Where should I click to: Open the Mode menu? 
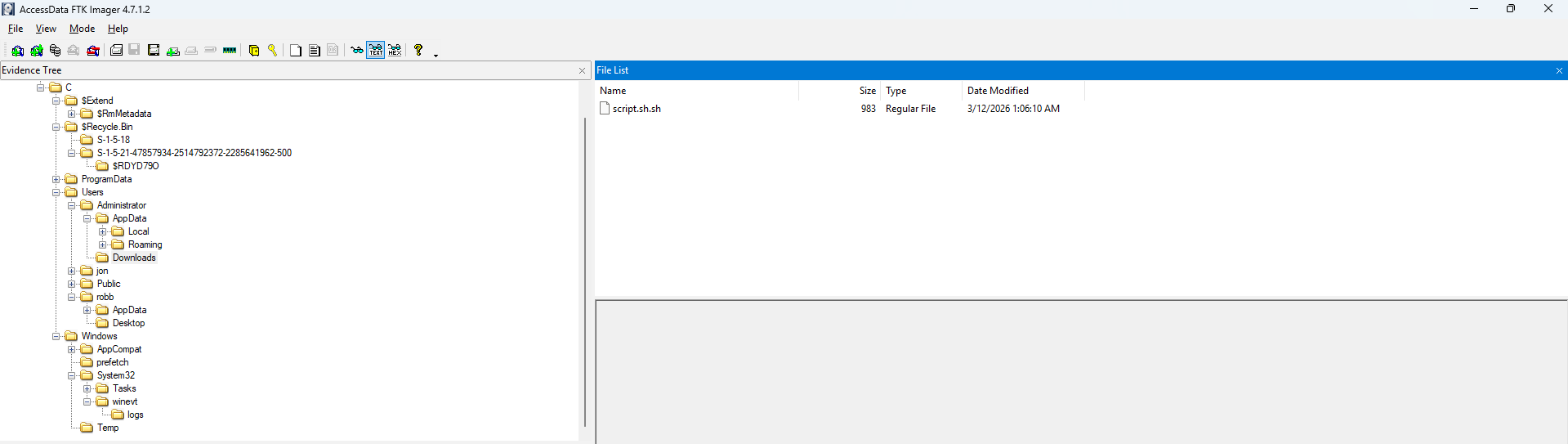pyautogui.click(x=82, y=29)
